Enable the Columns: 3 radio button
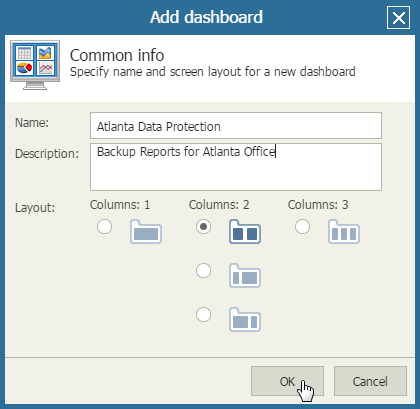This screenshot has height=409, width=420. (x=302, y=227)
